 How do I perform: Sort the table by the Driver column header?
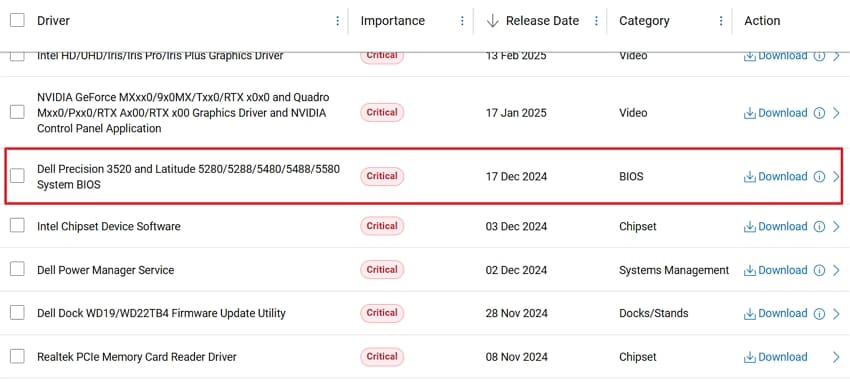(53, 21)
